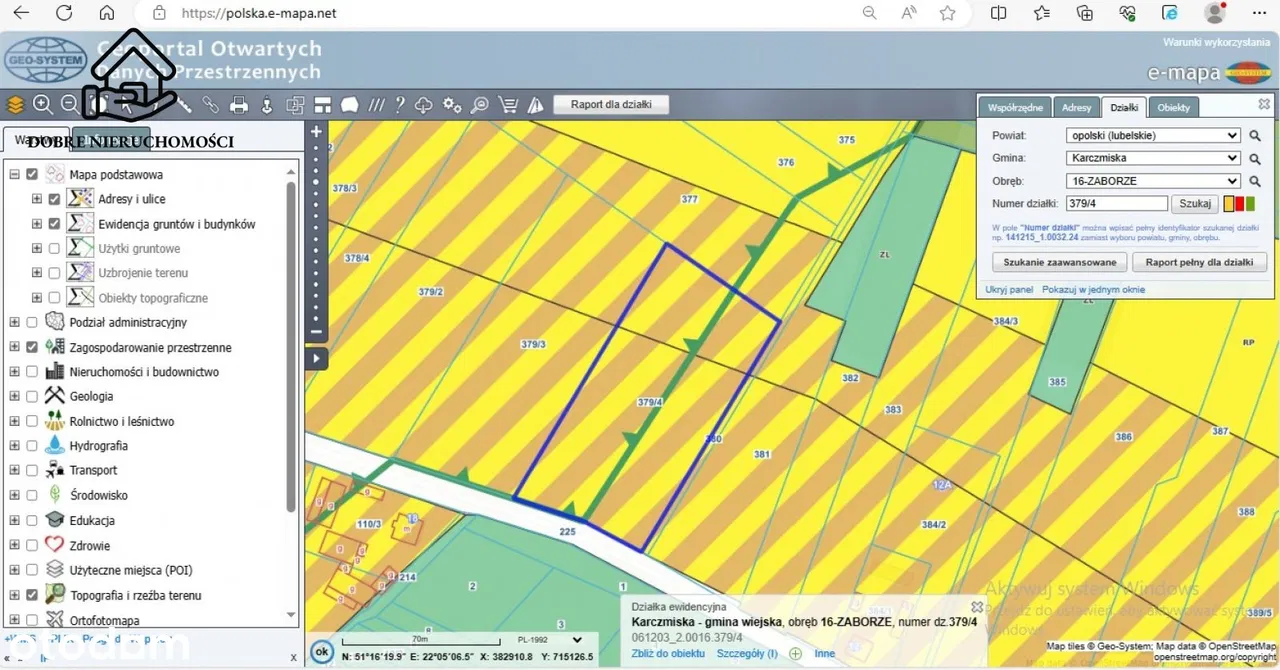Enable the Ortofotomapa layer checkbox
This screenshot has height=670, width=1280.
click(32, 620)
